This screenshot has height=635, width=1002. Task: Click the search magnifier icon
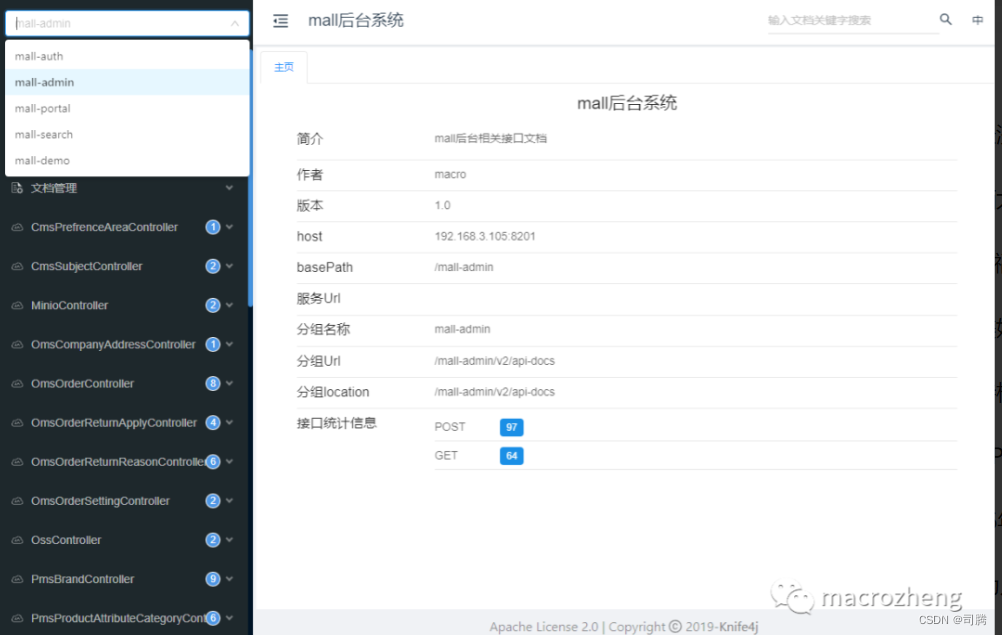(x=945, y=18)
